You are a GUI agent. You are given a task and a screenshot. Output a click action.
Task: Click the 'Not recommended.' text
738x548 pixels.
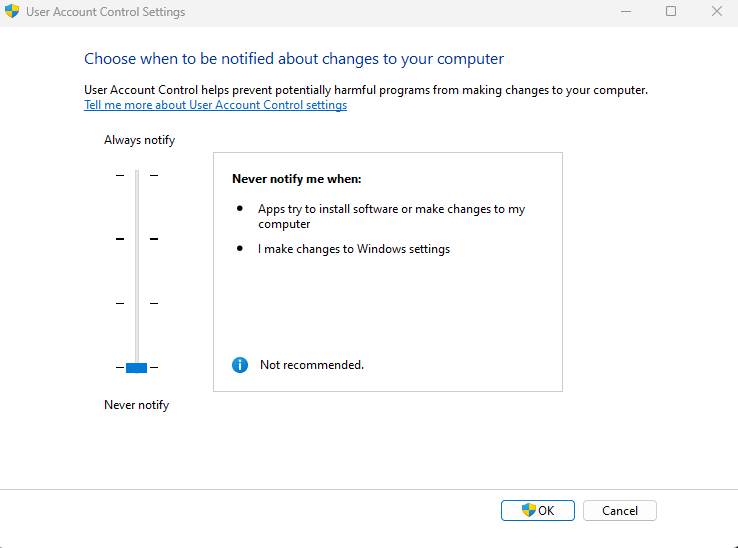[x=312, y=365]
